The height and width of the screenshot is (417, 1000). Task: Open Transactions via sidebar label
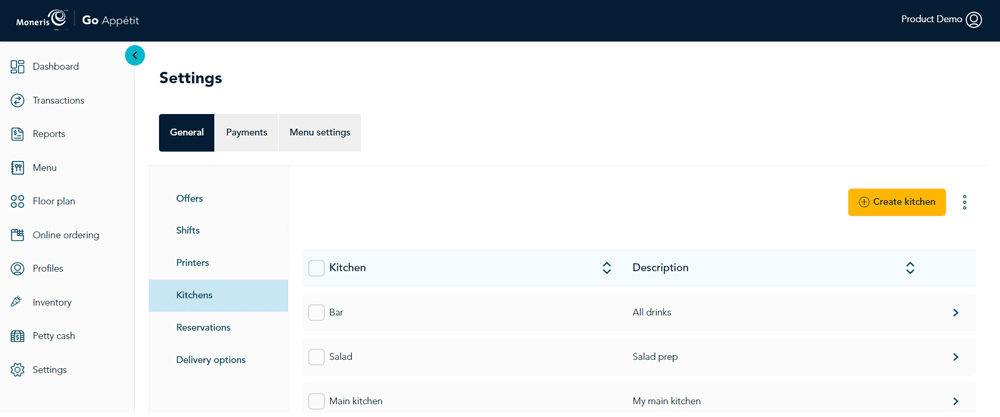coord(59,100)
